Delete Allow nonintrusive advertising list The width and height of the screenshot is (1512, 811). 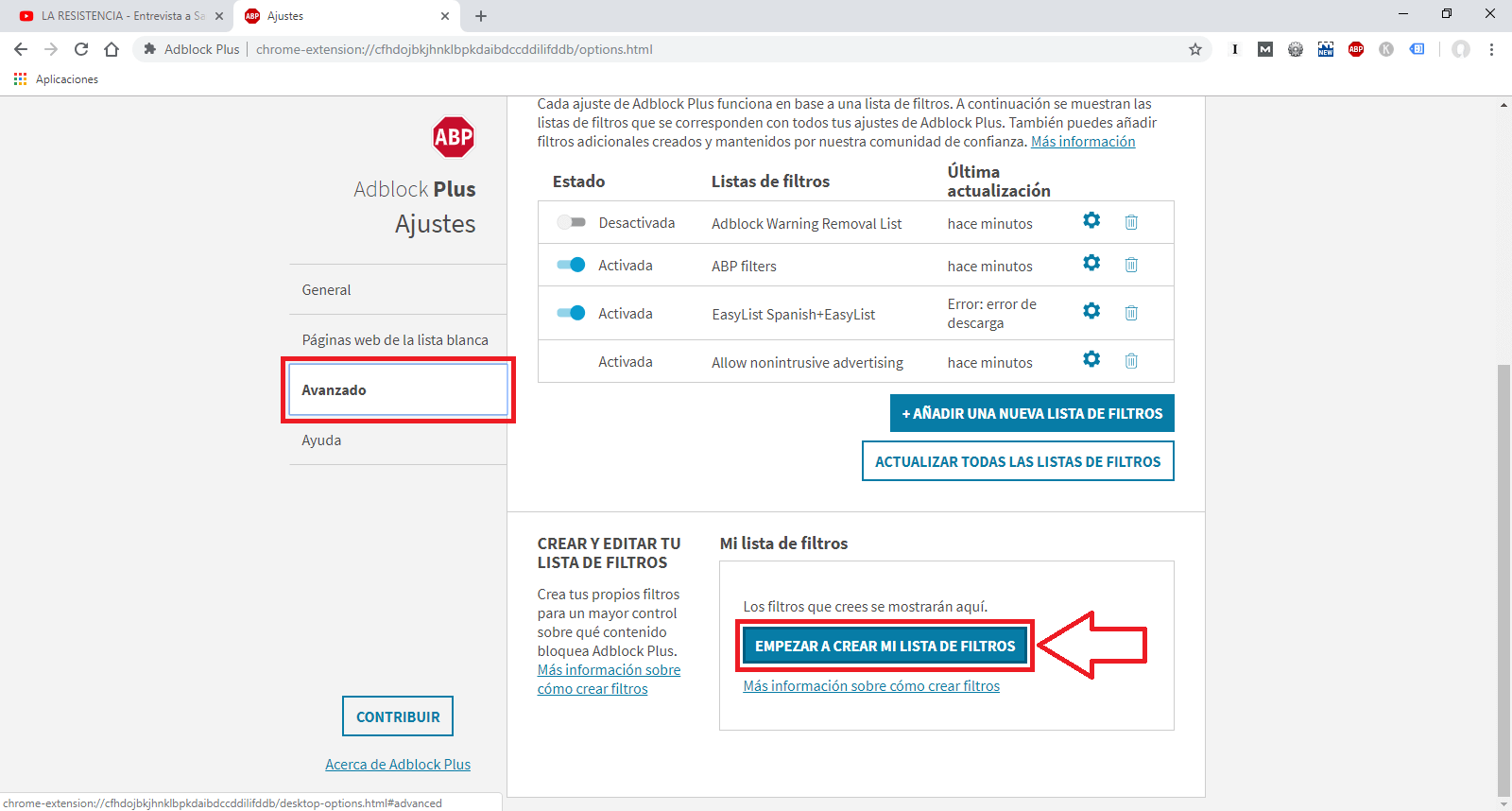coord(1131,361)
